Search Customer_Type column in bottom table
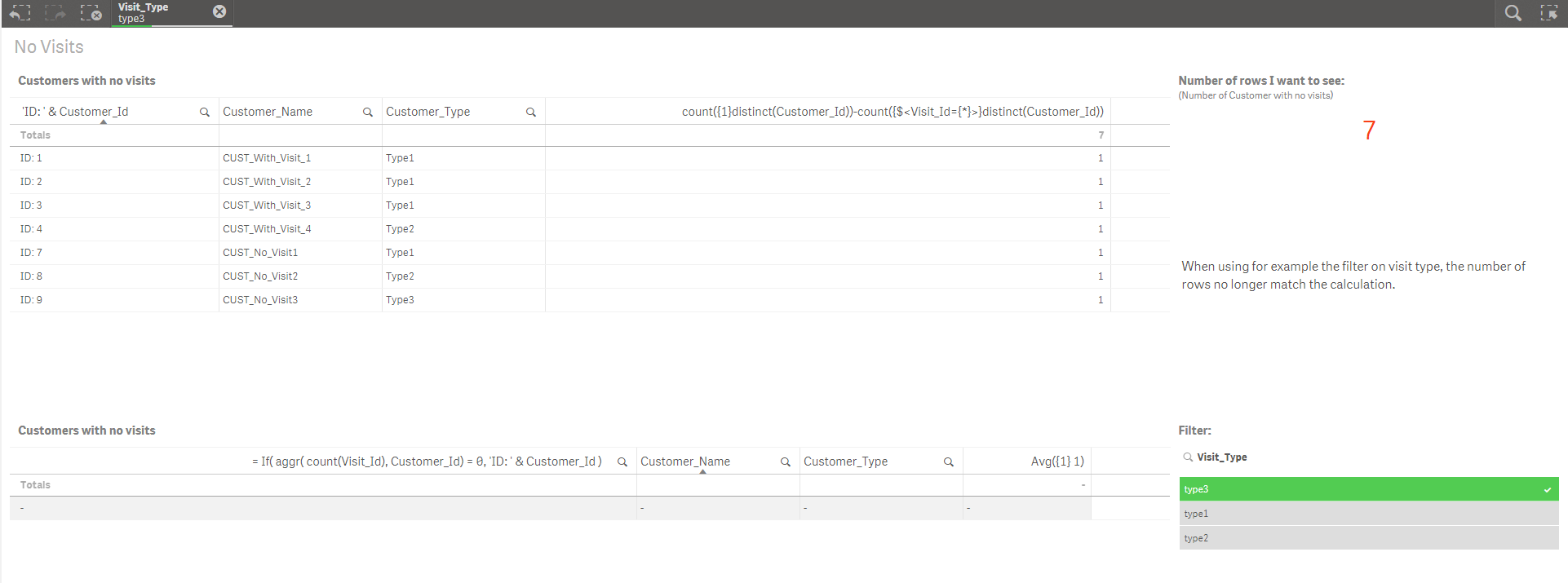The width and height of the screenshot is (1568, 583). 949,462
